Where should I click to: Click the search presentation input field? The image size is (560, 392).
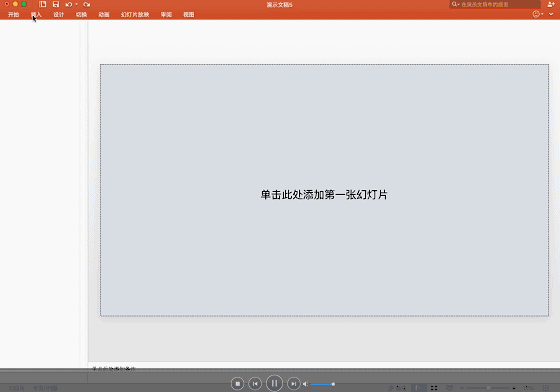(495, 4)
